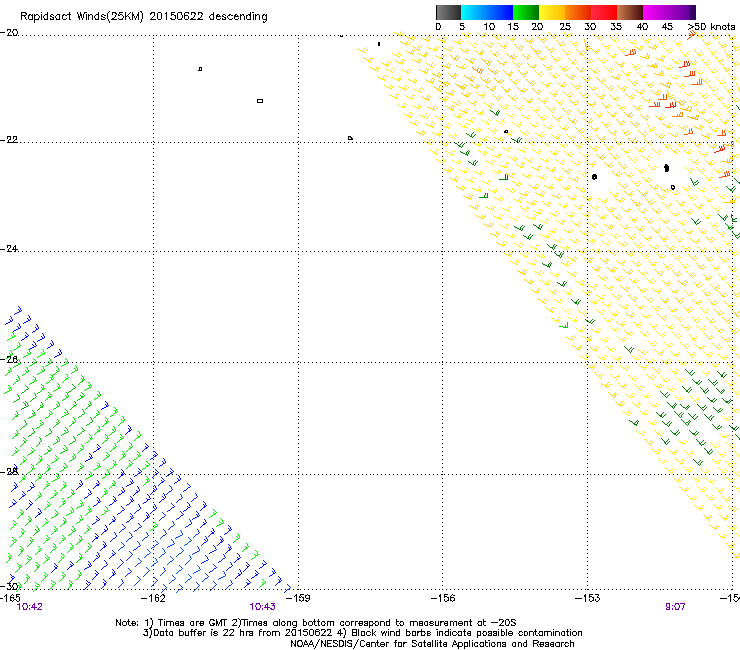
Task: Click the -156 longitude label
Action: pos(443,598)
